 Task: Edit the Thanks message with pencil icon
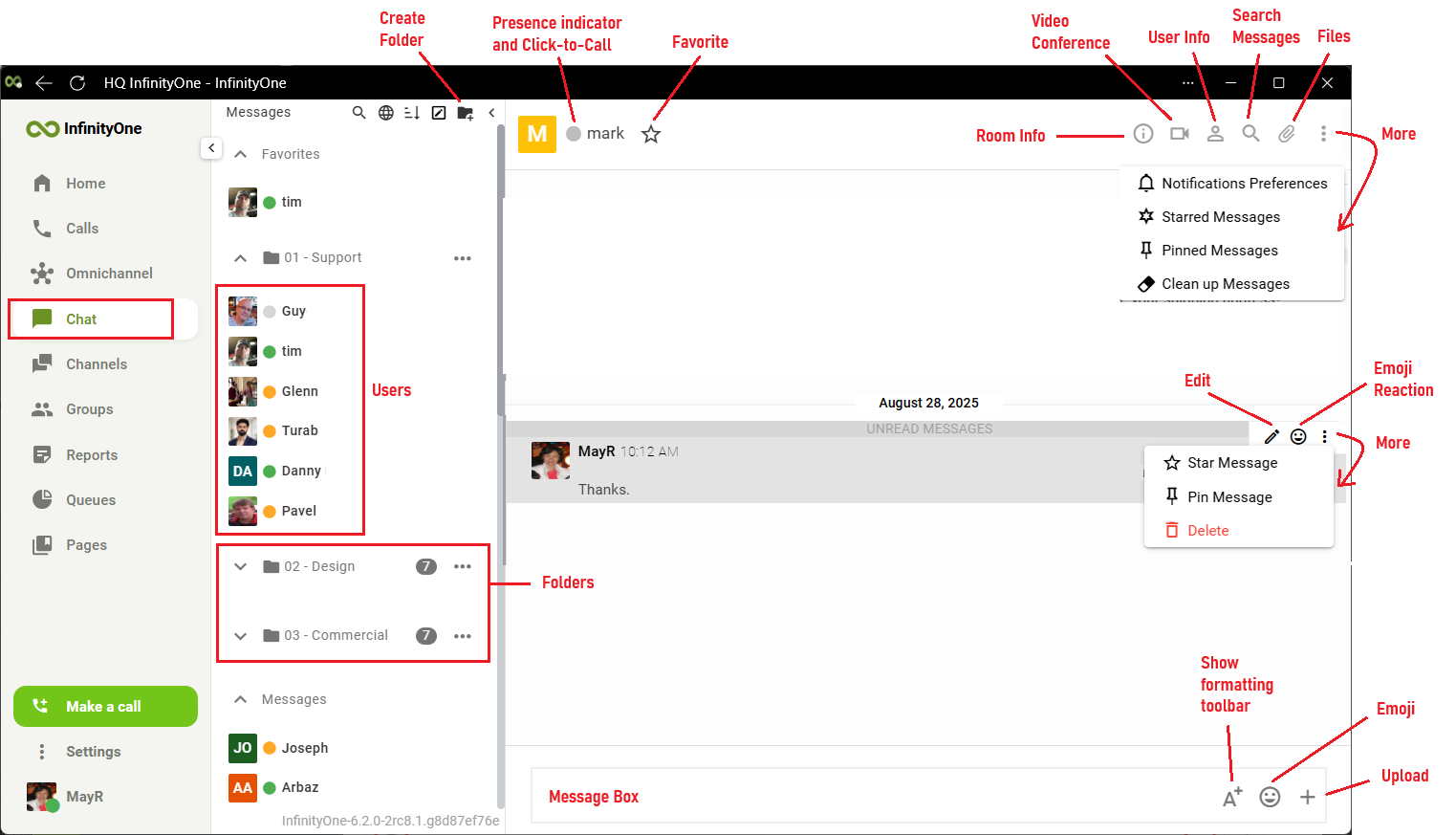[x=1271, y=436]
